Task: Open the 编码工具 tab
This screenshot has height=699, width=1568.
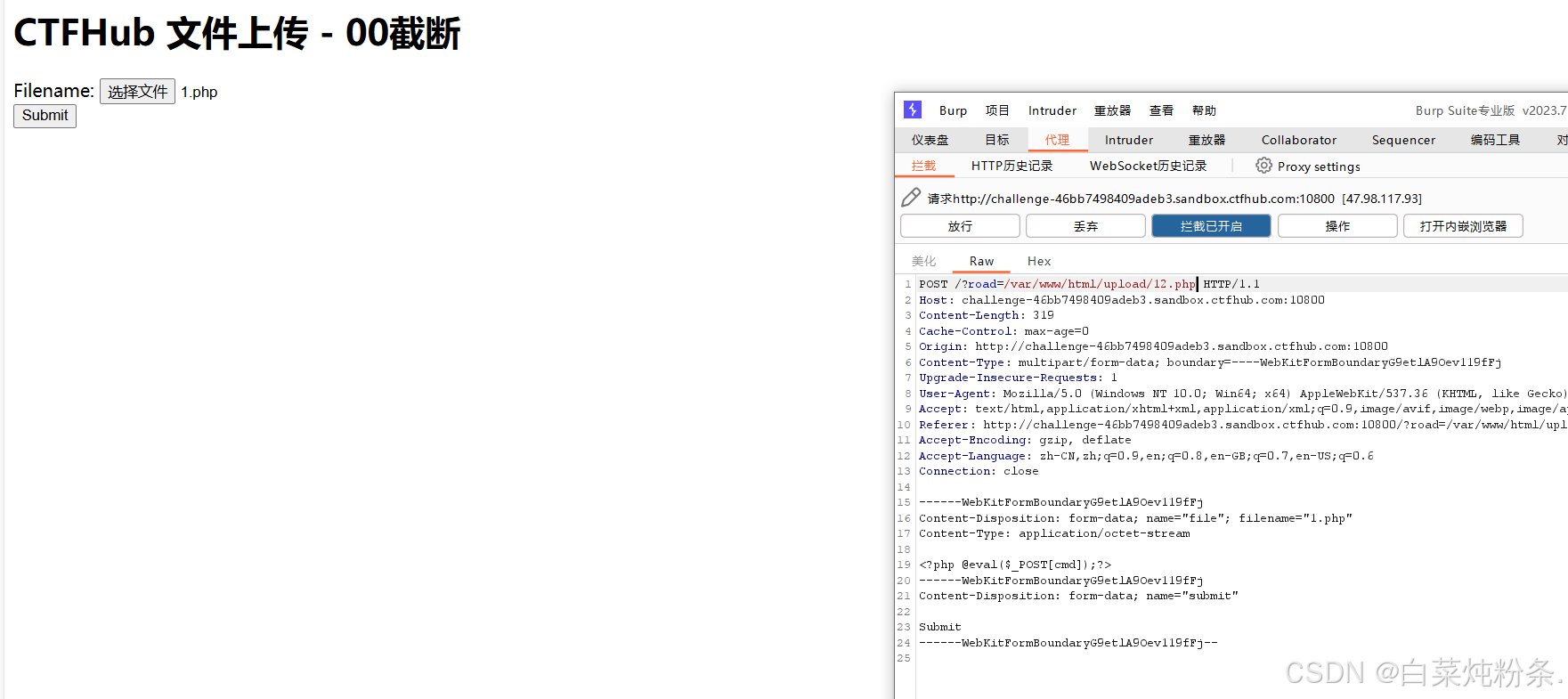Action: [1495, 140]
